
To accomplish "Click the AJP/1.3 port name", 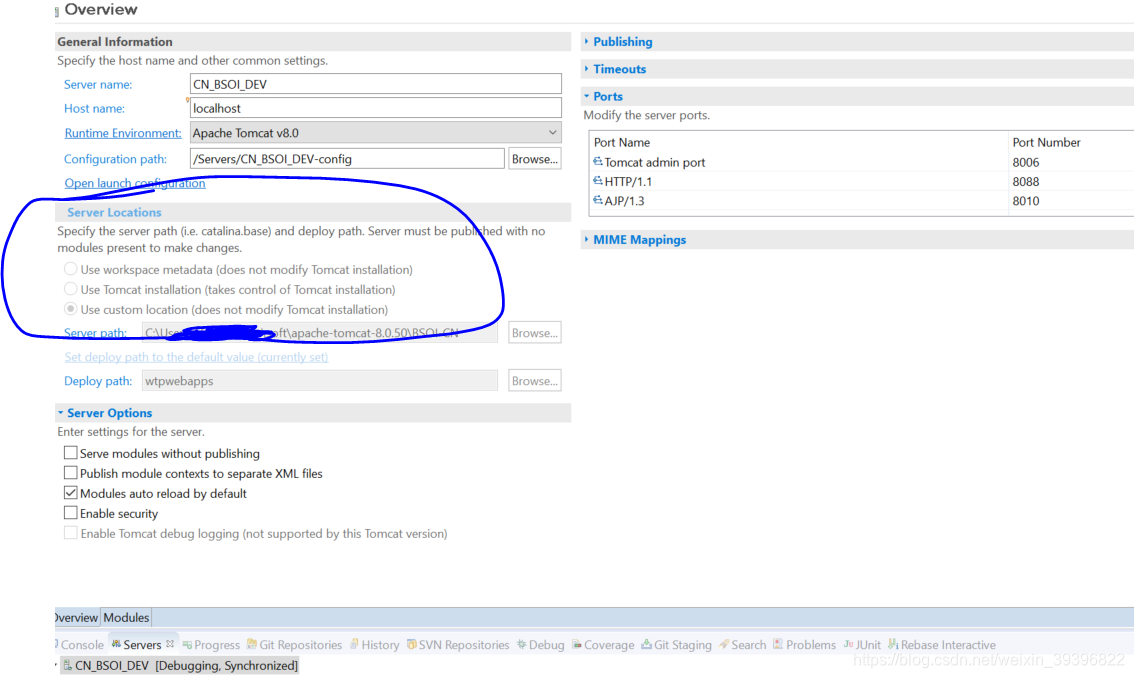I will (624, 201).
